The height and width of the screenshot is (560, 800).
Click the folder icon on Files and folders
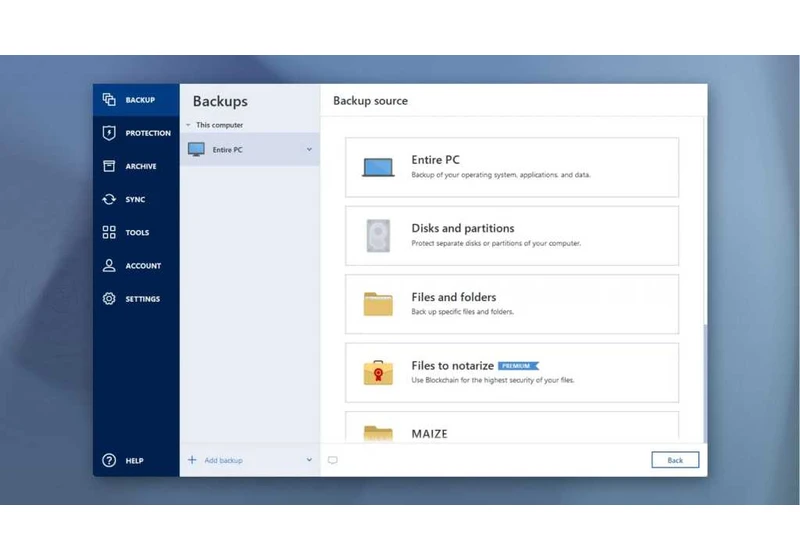pos(378,304)
